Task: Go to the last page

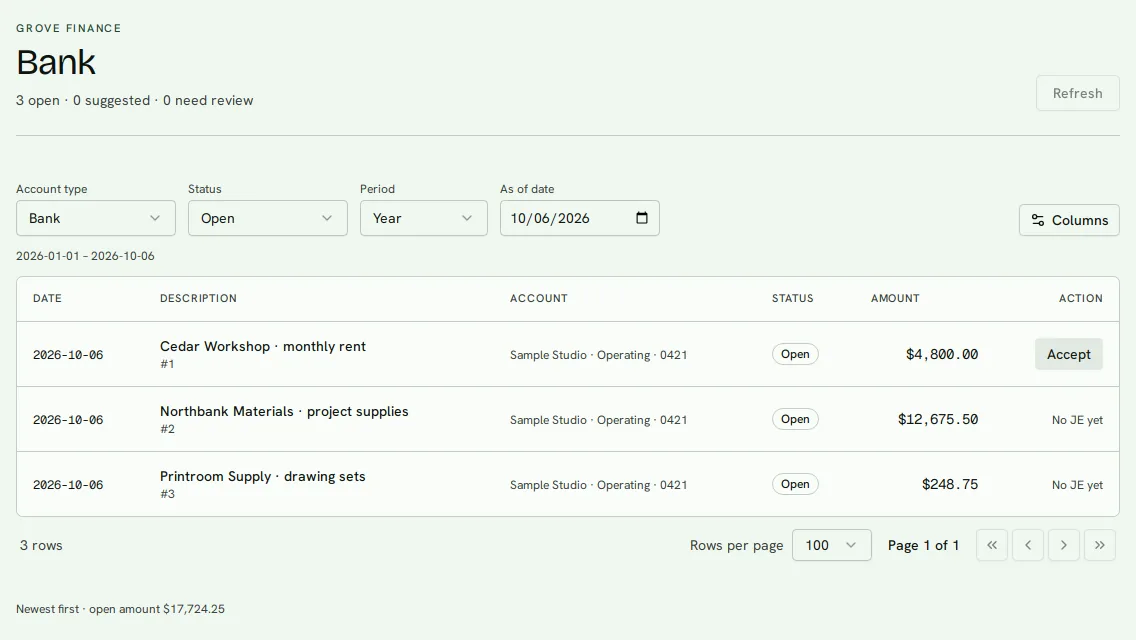Action: (1099, 545)
